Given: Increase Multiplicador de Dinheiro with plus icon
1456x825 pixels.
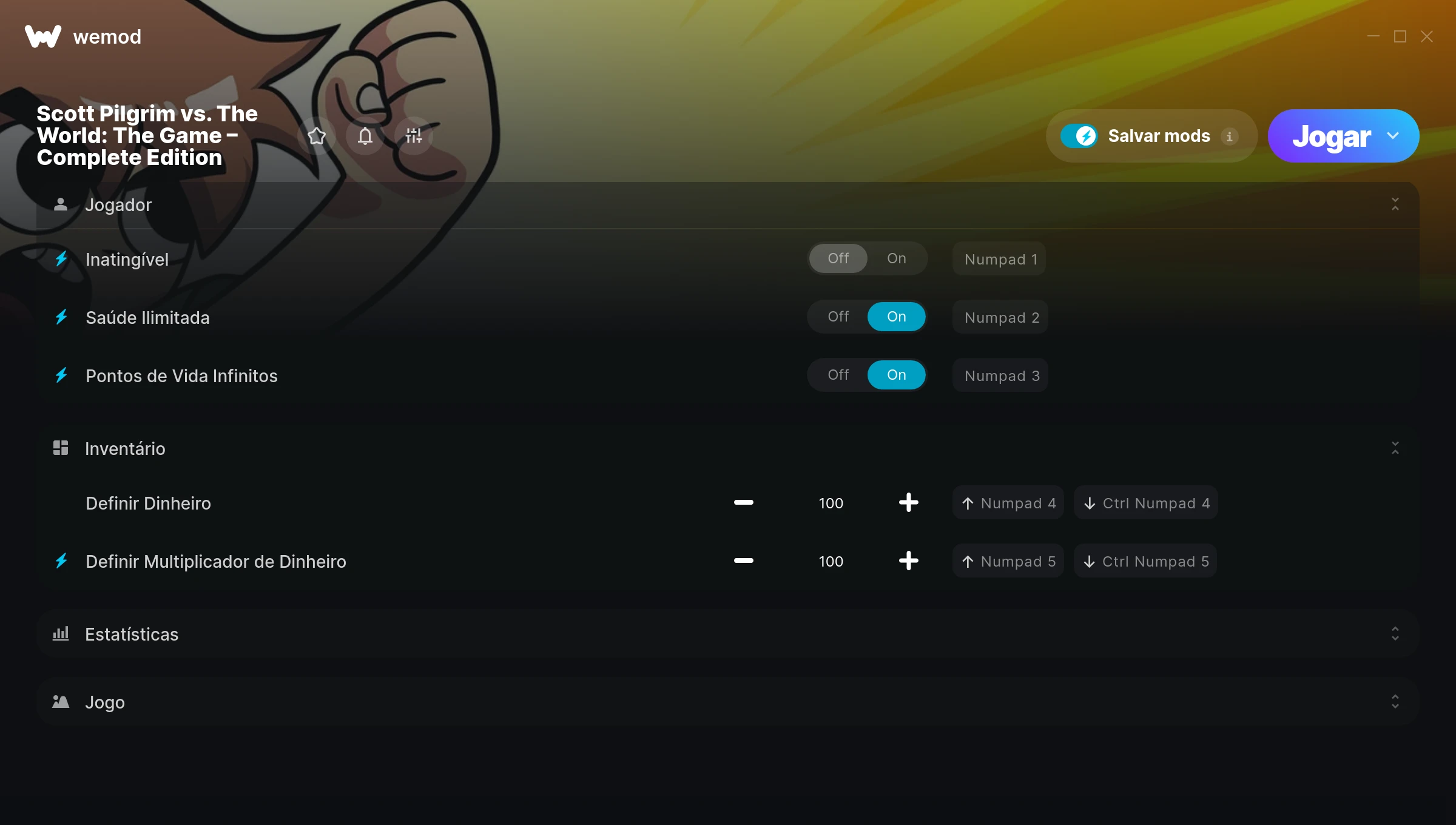Looking at the screenshot, I should click(908, 561).
